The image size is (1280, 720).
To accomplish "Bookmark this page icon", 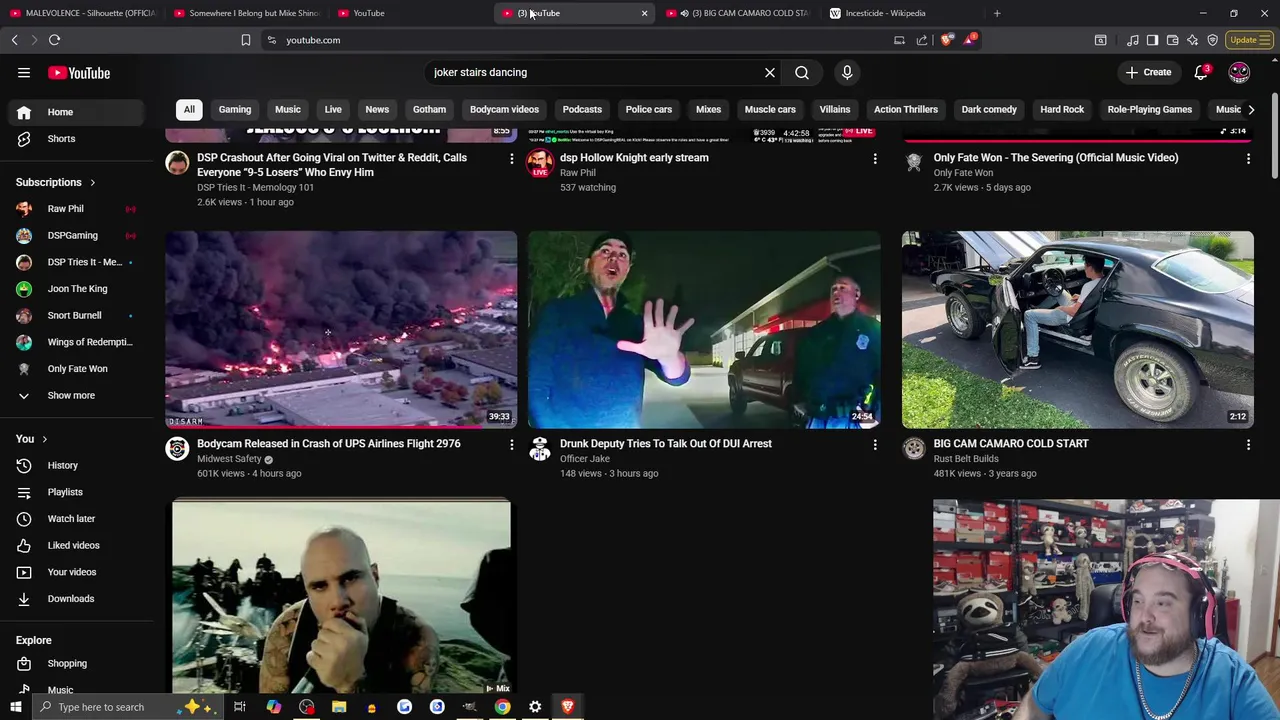I will pyautogui.click(x=246, y=40).
